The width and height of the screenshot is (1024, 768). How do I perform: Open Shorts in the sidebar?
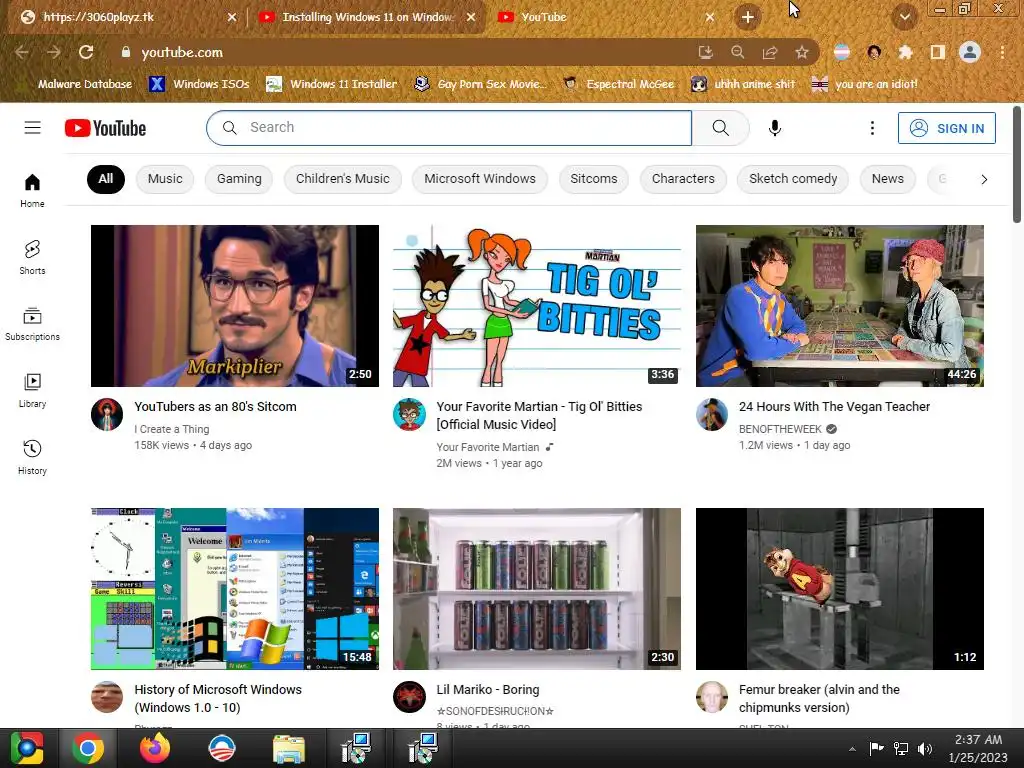coord(32,257)
